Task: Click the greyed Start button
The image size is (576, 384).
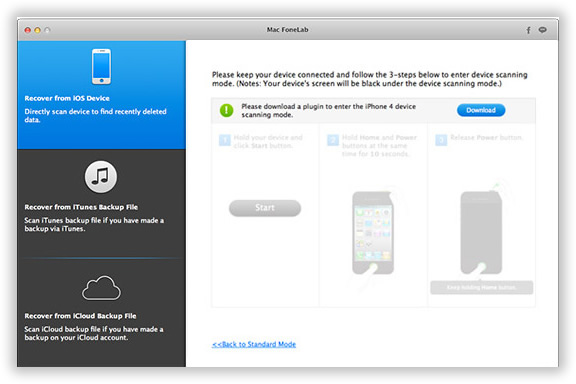Action: pyautogui.click(x=265, y=208)
